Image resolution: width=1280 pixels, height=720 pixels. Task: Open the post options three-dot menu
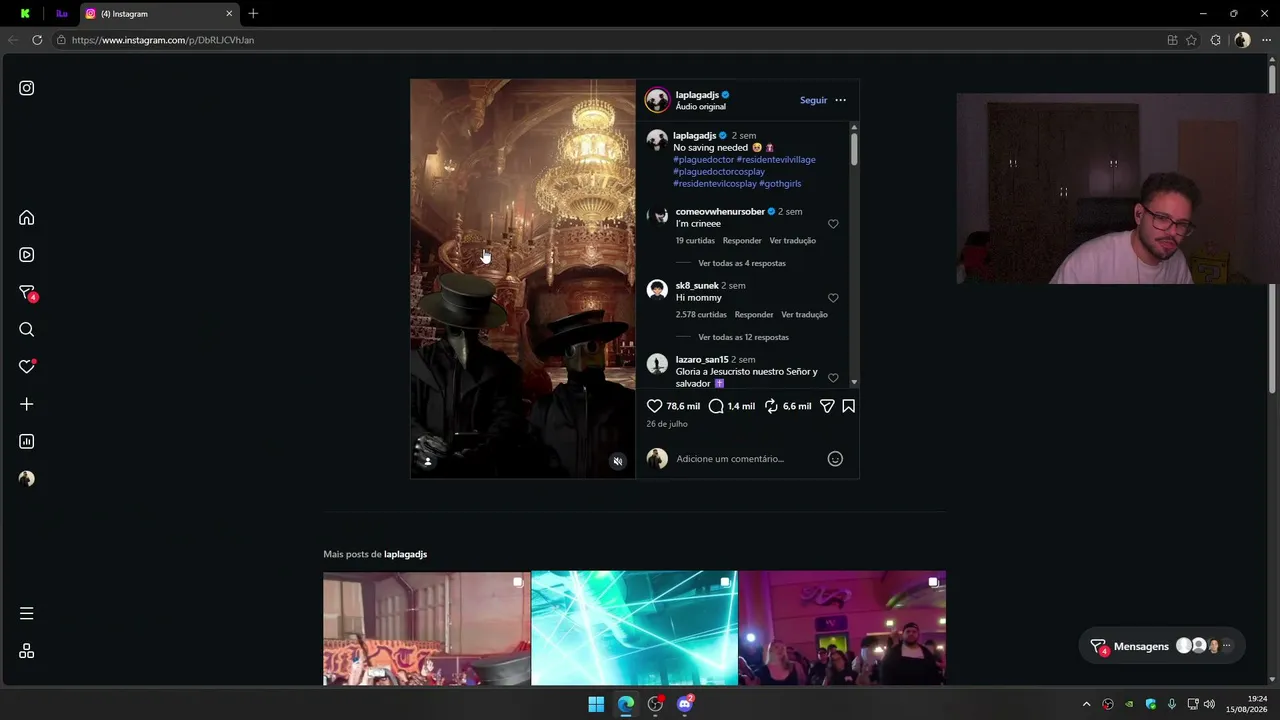[840, 100]
